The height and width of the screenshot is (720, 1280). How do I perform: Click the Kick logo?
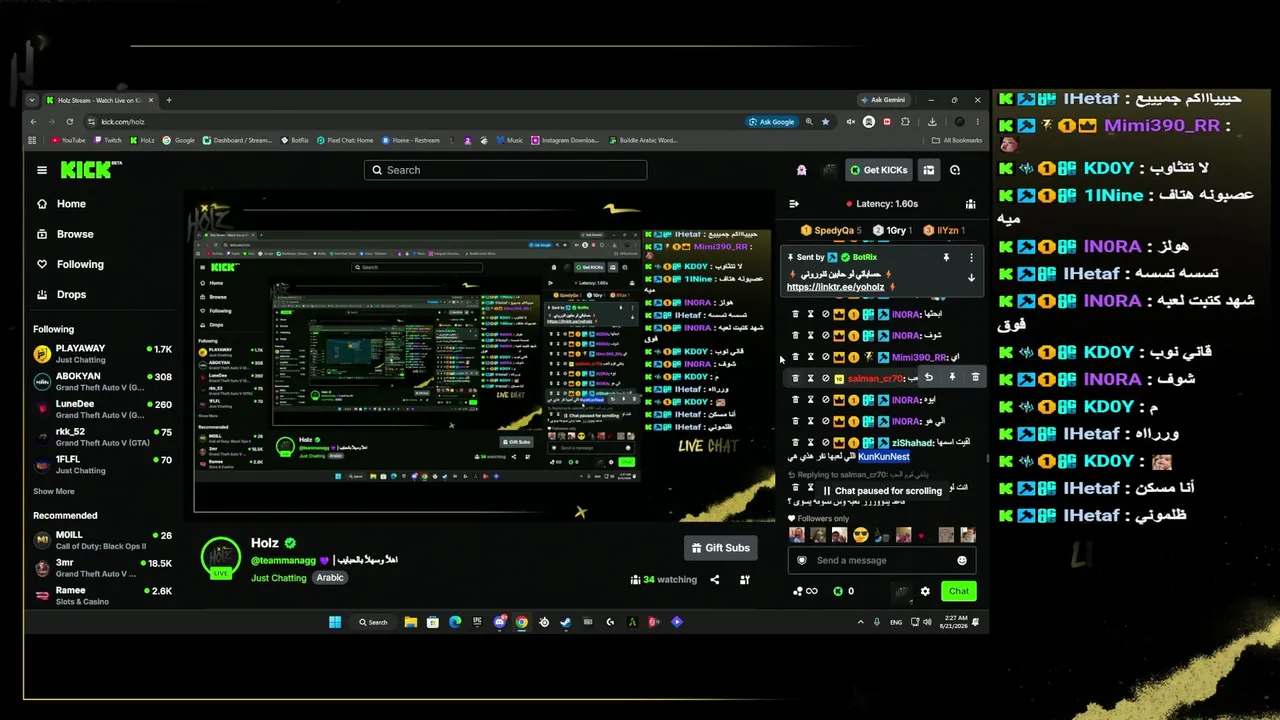[87, 170]
